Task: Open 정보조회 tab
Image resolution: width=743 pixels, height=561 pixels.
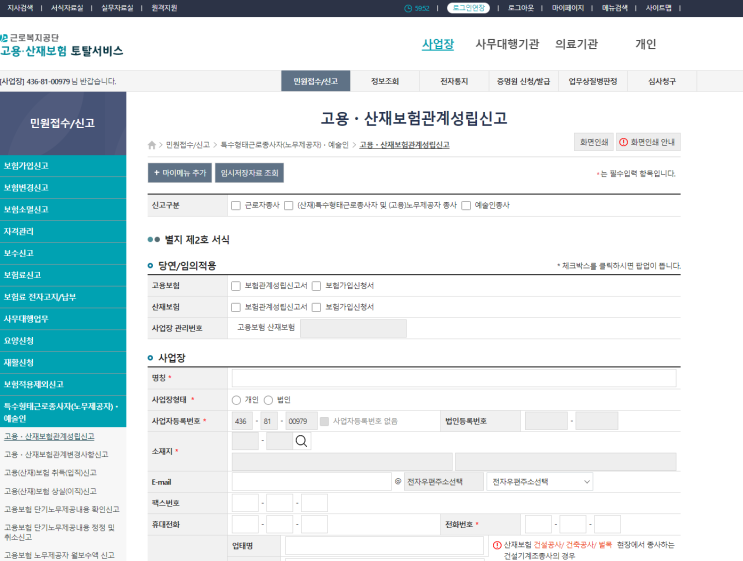Action: point(385,81)
